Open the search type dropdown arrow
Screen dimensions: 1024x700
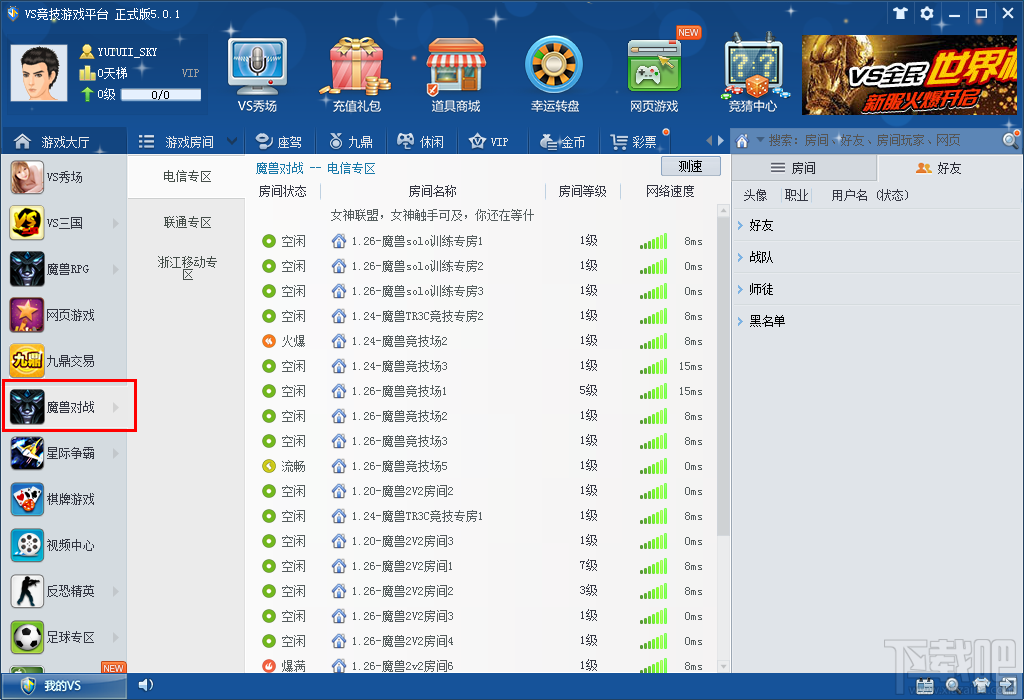(760, 140)
